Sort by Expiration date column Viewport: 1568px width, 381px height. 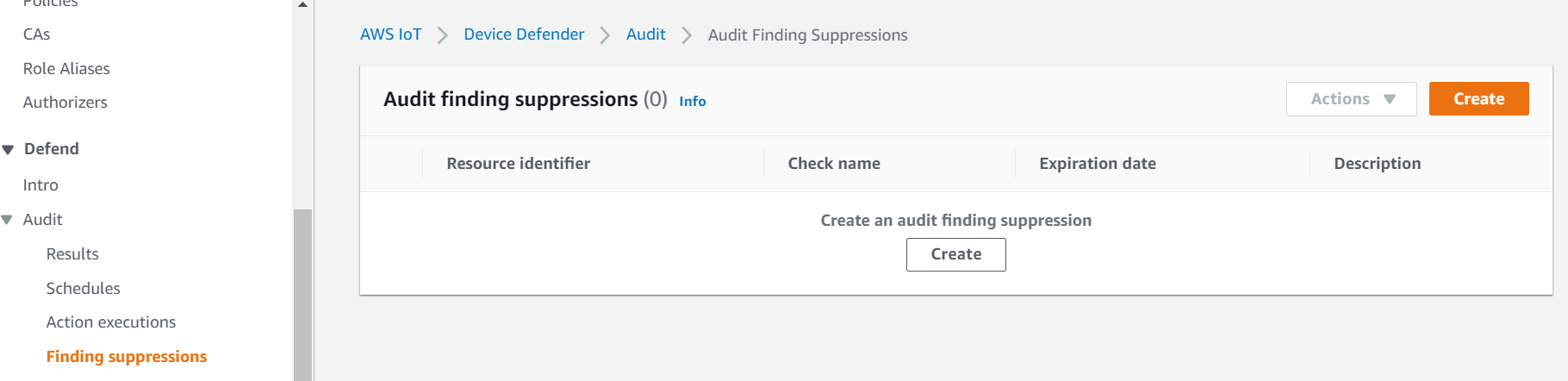1097,164
